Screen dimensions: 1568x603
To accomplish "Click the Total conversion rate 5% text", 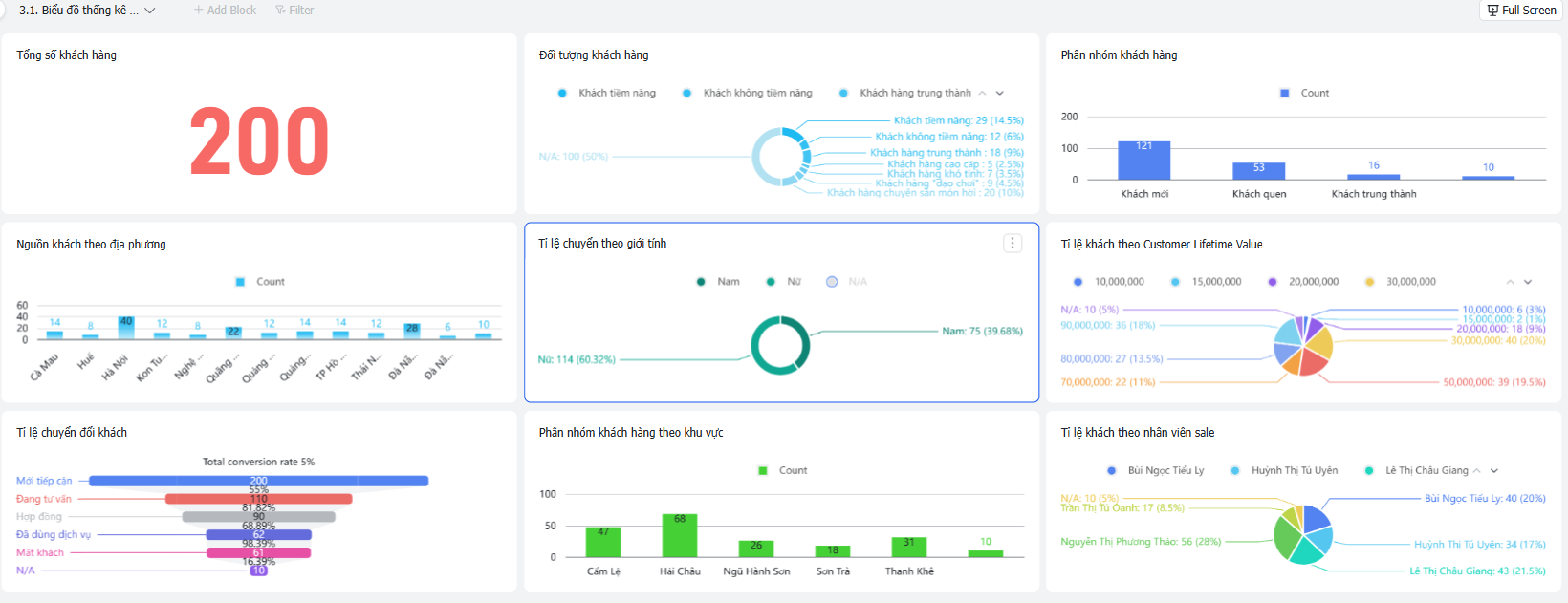I will click(258, 462).
